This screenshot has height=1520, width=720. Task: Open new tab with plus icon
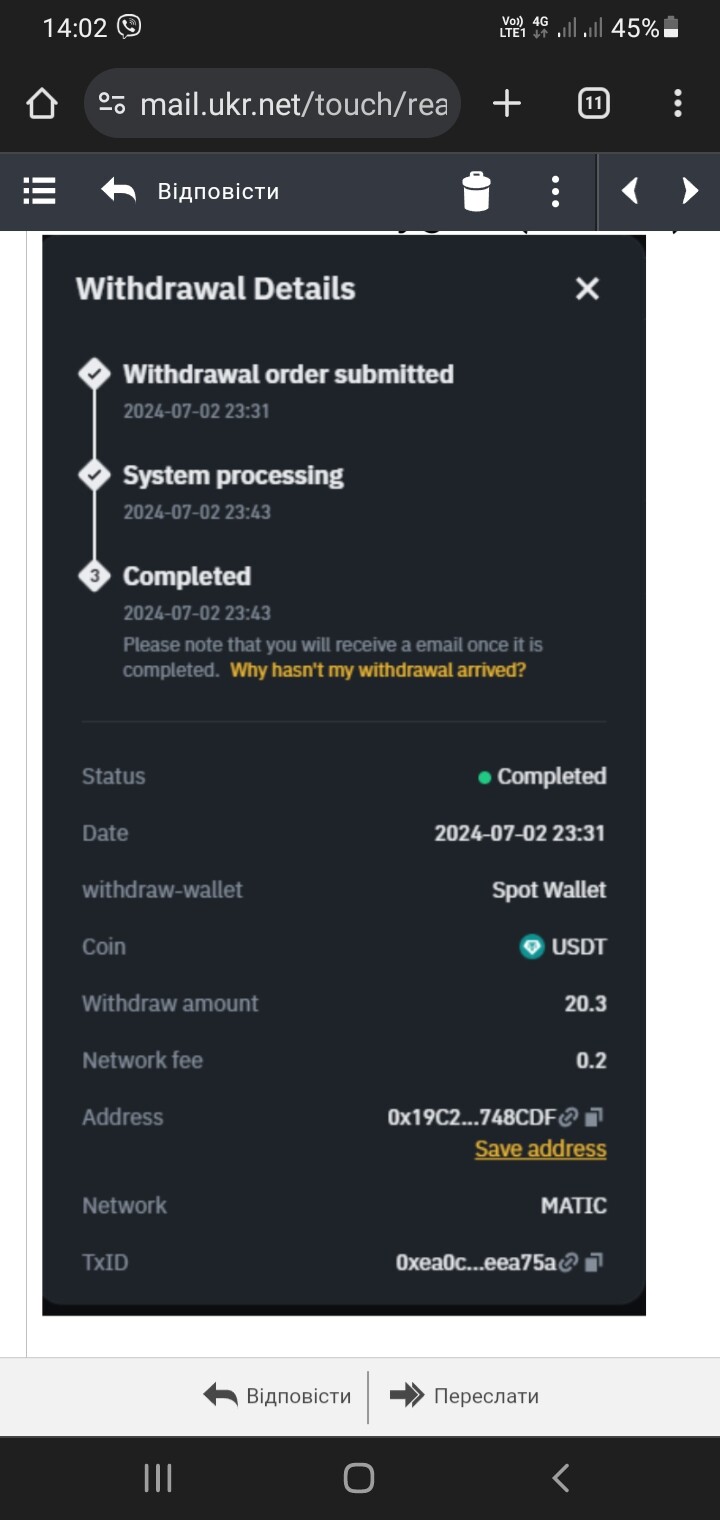tap(507, 103)
